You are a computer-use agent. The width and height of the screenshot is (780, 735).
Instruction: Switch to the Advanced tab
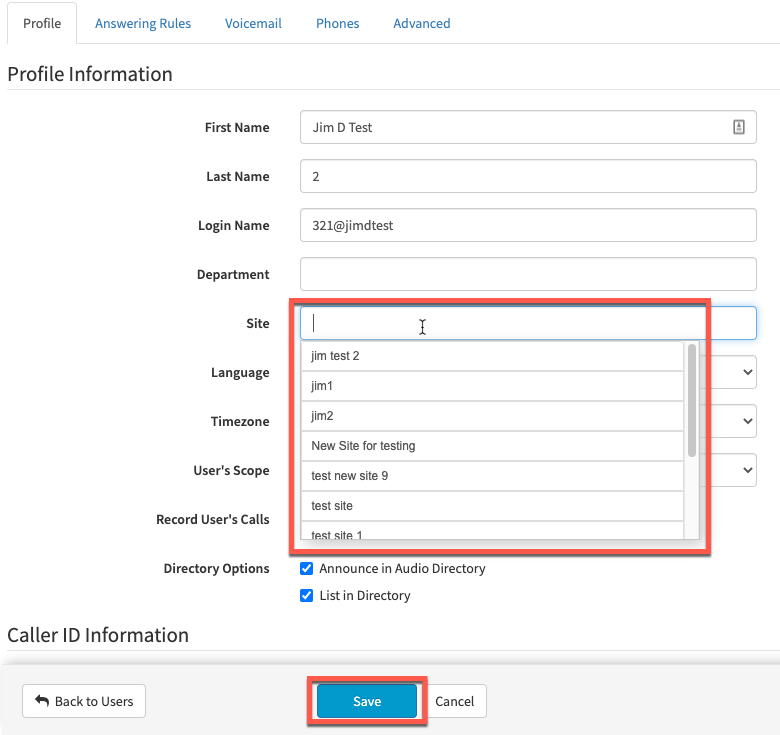(422, 23)
